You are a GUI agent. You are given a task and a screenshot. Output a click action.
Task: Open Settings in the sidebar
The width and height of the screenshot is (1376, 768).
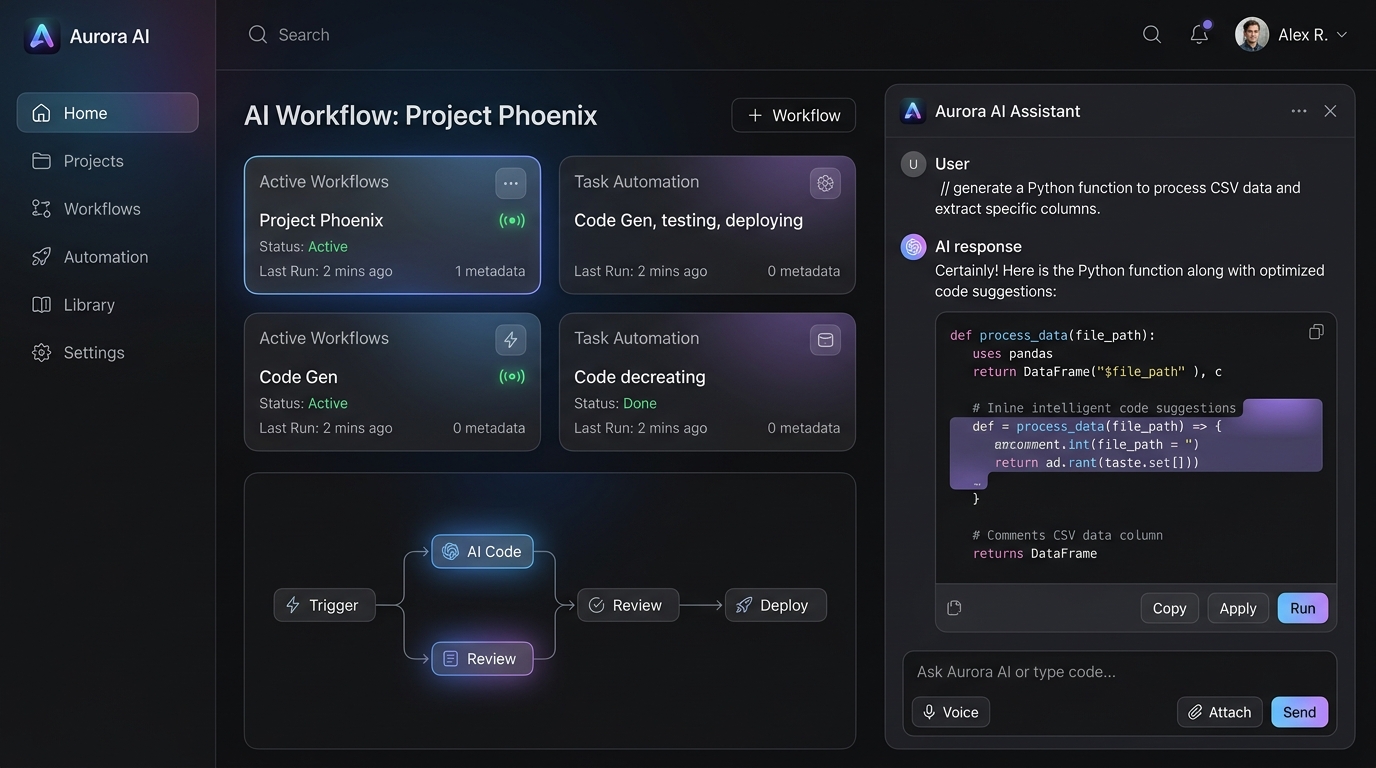(x=108, y=353)
